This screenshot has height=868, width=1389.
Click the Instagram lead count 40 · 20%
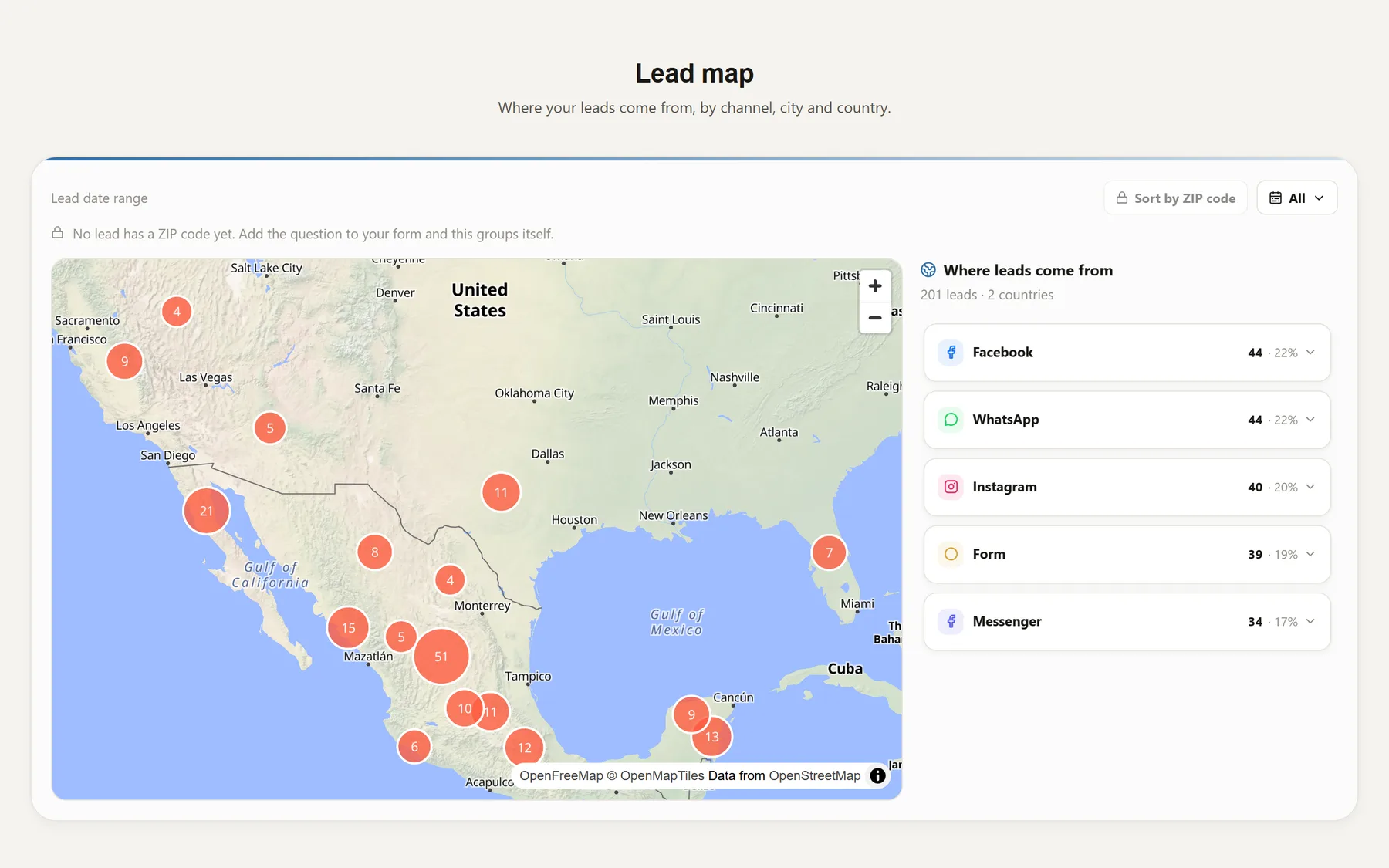[1272, 487]
